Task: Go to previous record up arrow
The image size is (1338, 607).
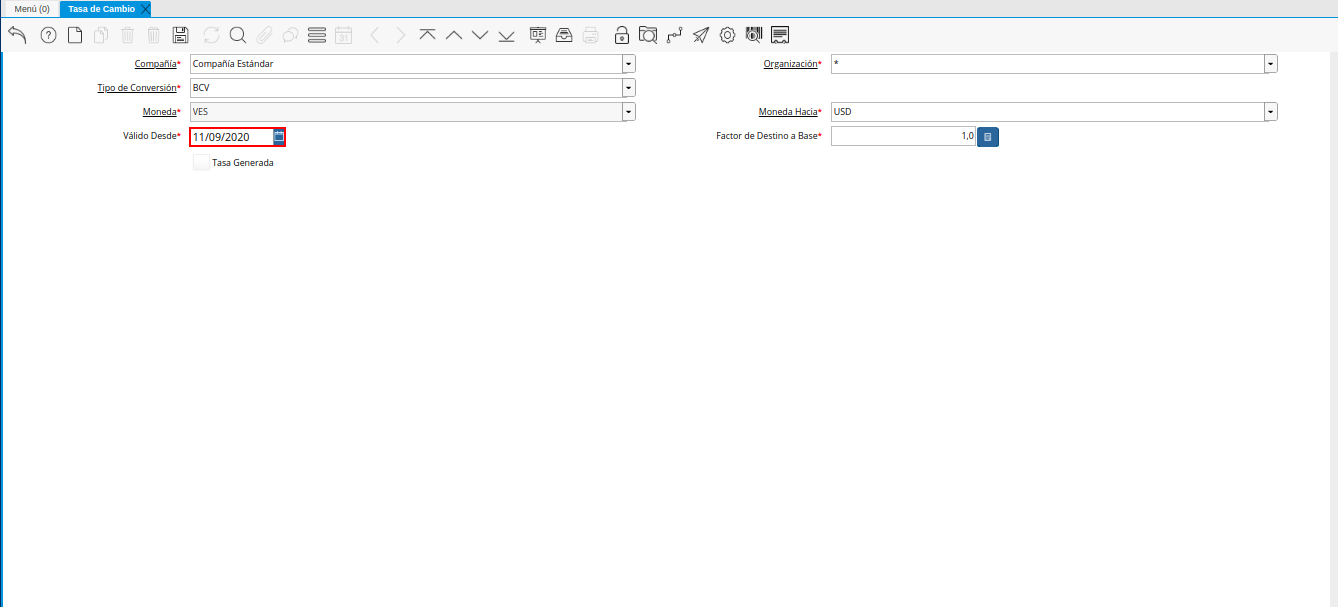Action: coord(454,35)
